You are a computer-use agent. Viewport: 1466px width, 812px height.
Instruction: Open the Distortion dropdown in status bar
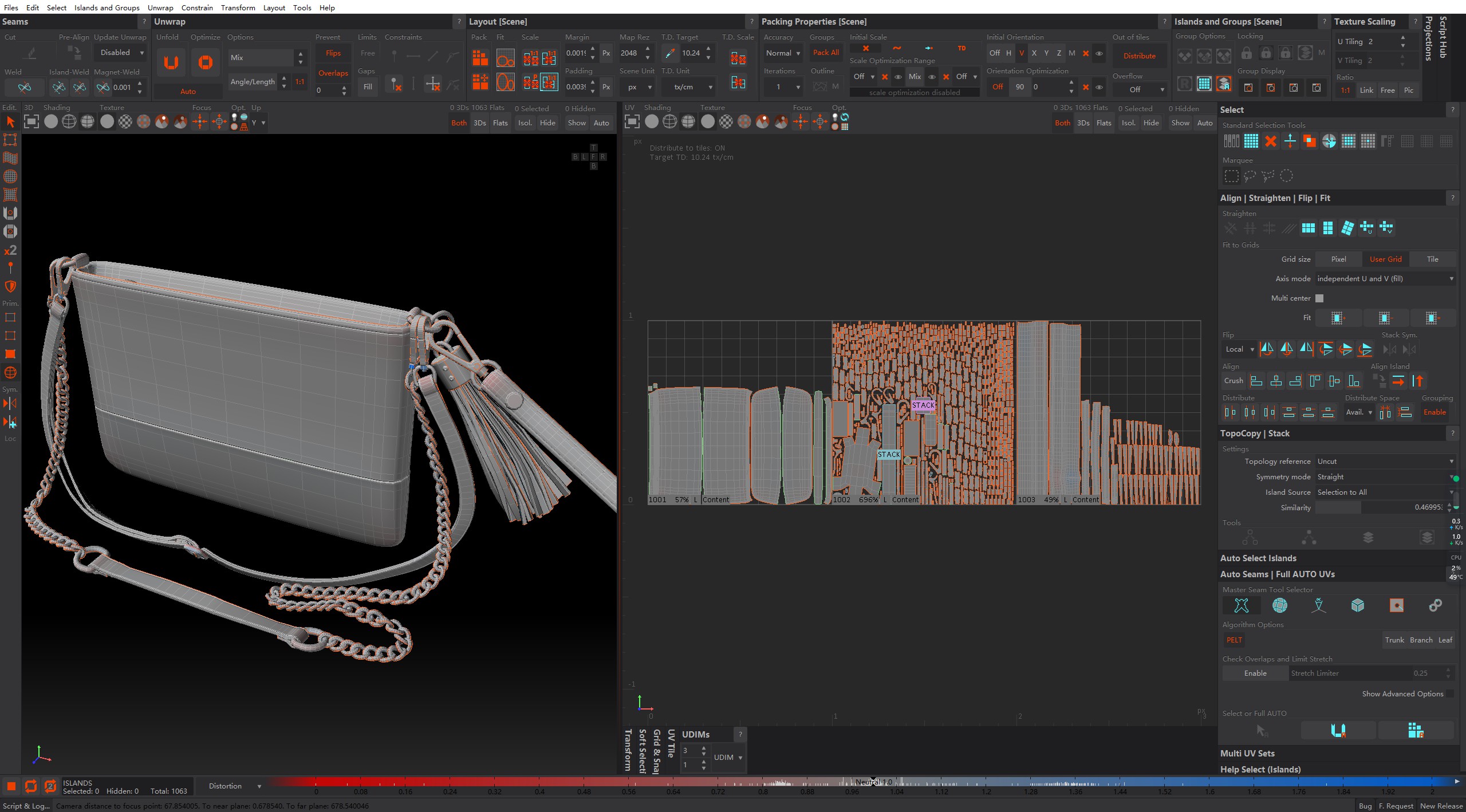[x=235, y=786]
